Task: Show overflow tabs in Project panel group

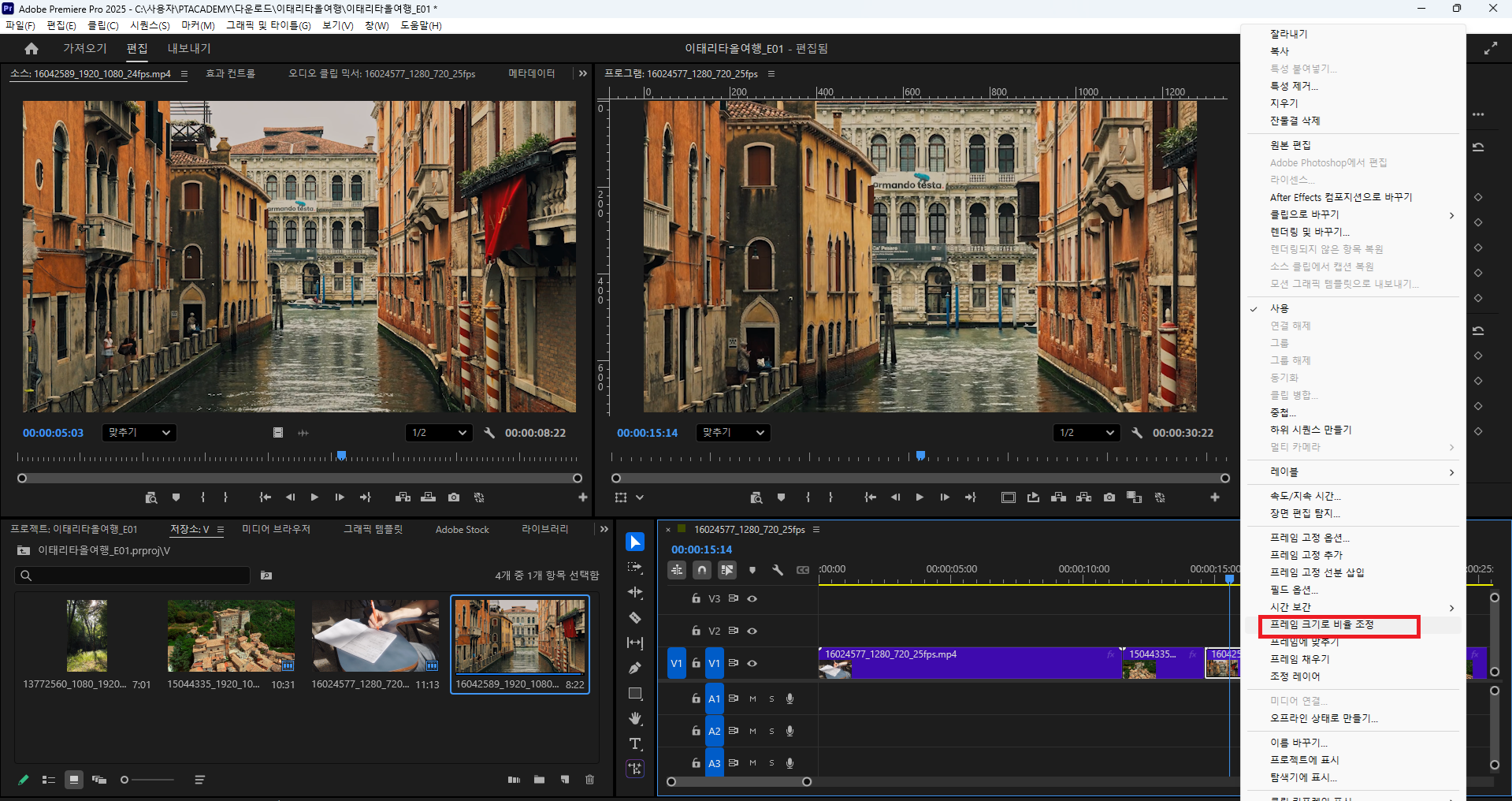Action: click(x=604, y=529)
